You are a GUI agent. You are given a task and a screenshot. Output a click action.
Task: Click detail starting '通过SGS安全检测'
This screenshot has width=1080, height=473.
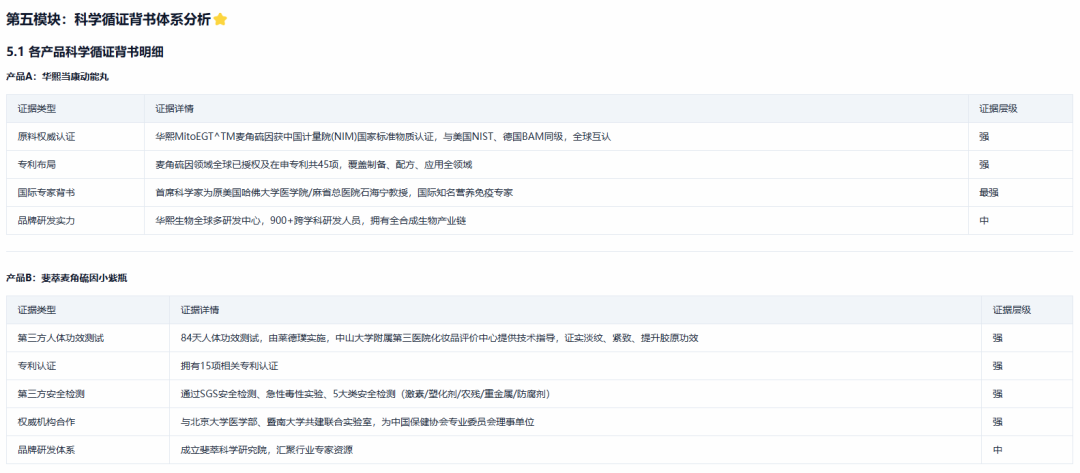pos(365,394)
